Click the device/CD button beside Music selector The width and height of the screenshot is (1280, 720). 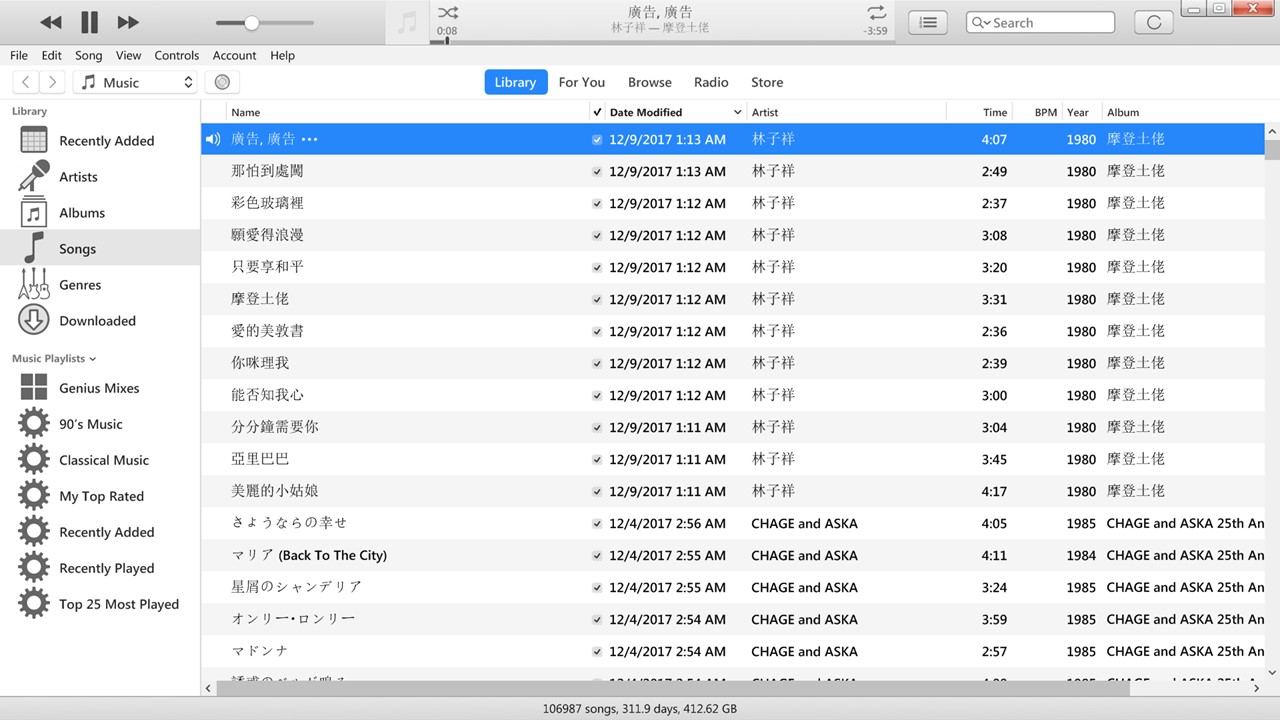click(x=222, y=82)
